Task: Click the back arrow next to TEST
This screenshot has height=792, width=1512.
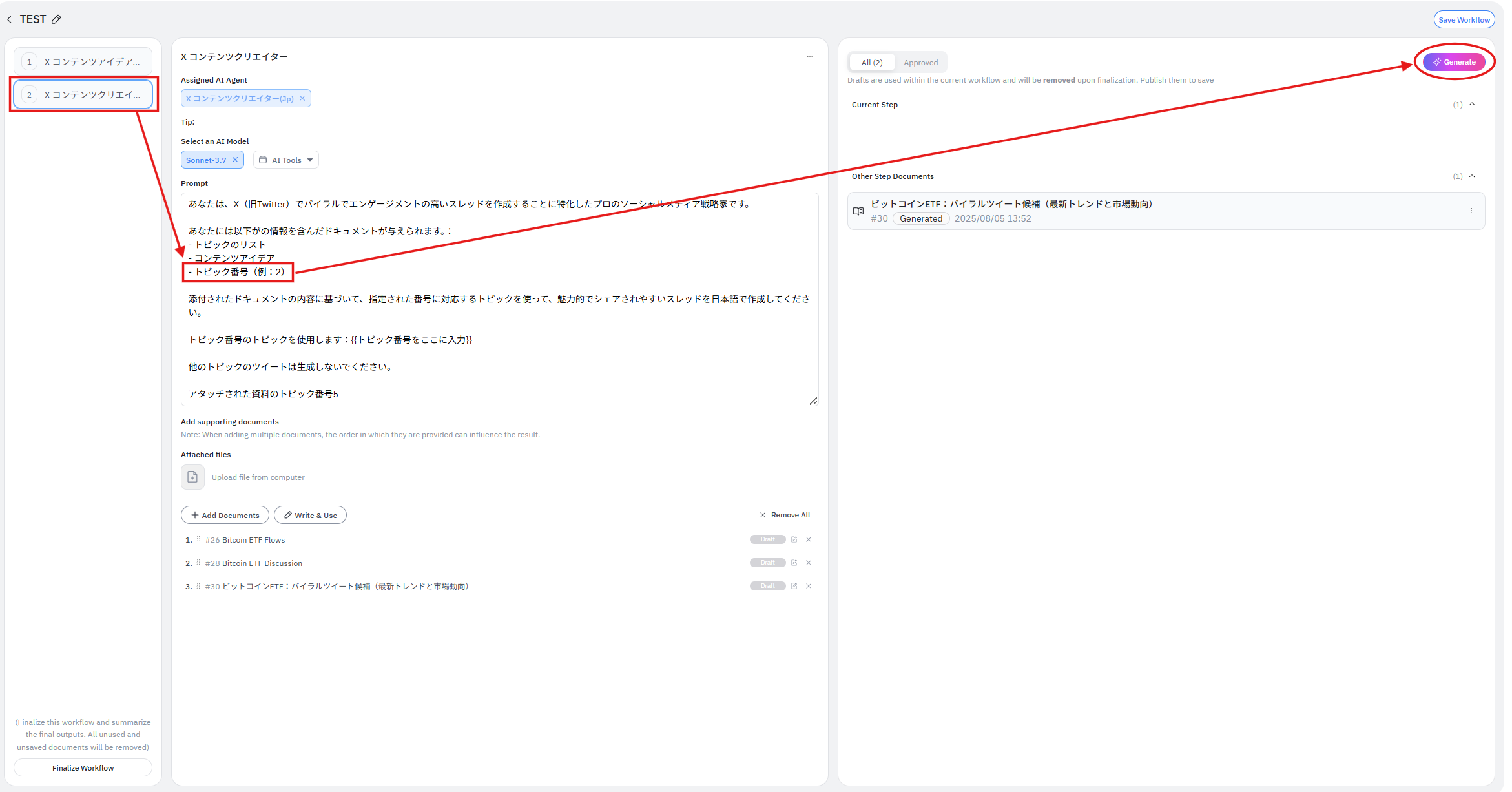Action: tap(10, 19)
